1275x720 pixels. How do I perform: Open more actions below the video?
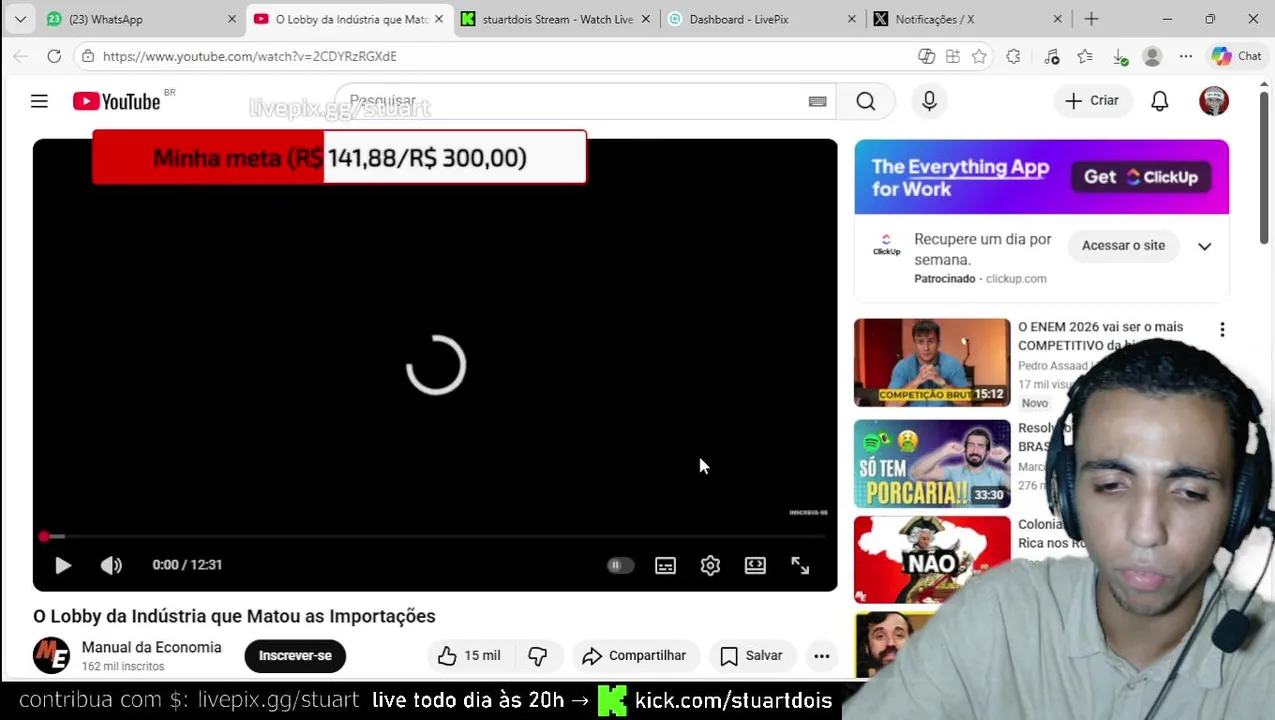pos(821,655)
